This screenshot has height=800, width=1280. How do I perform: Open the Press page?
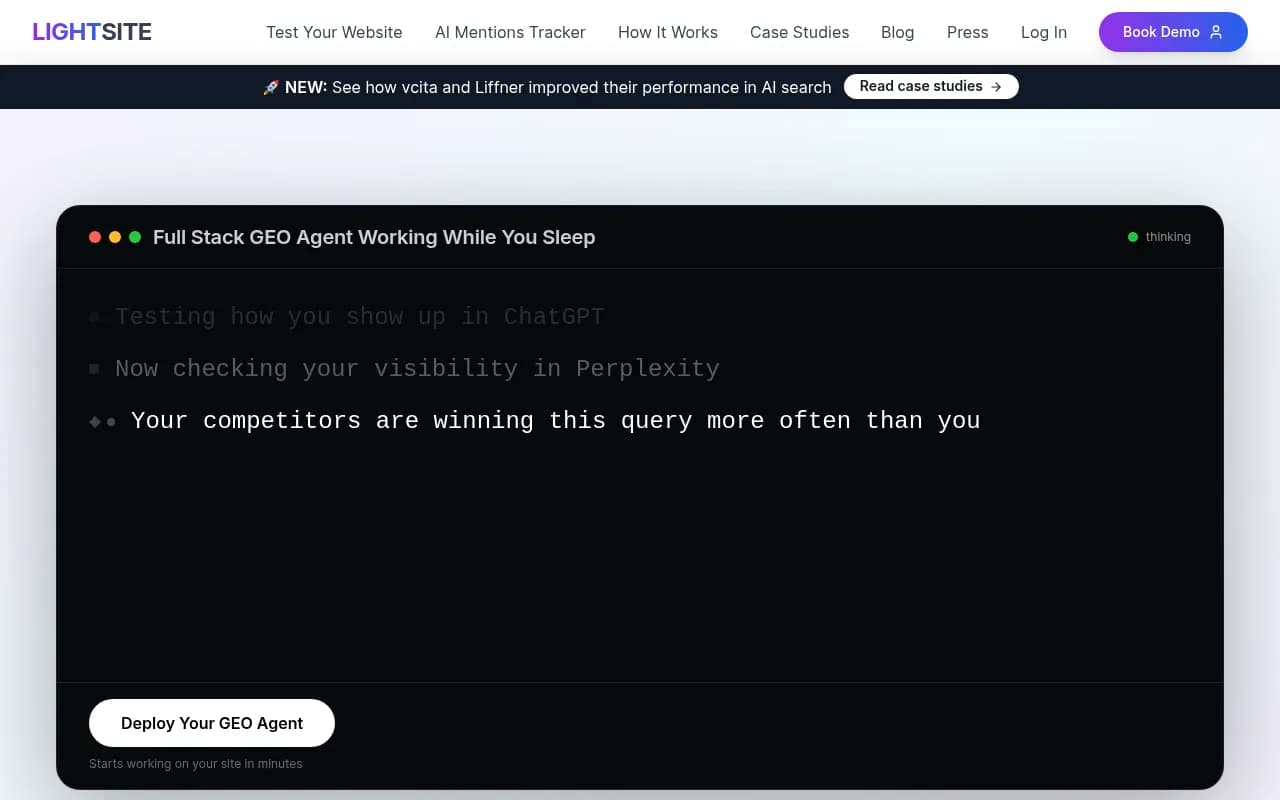click(x=967, y=32)
